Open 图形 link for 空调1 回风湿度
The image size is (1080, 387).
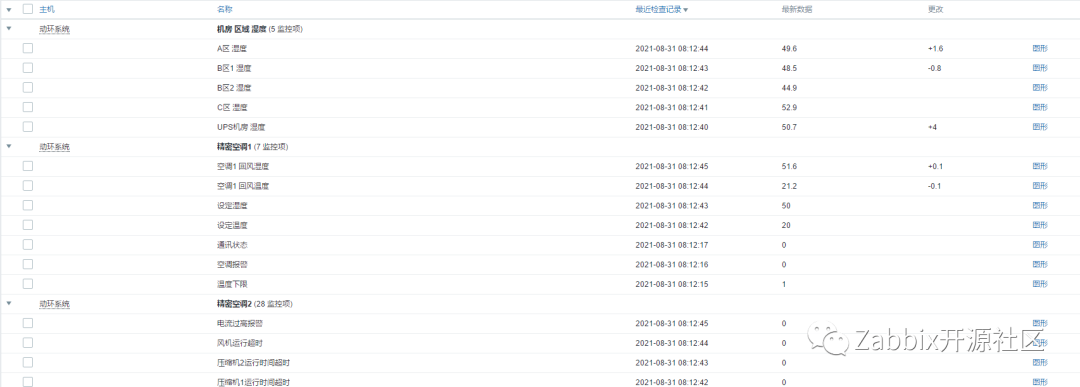click(x=1040, y=167)
